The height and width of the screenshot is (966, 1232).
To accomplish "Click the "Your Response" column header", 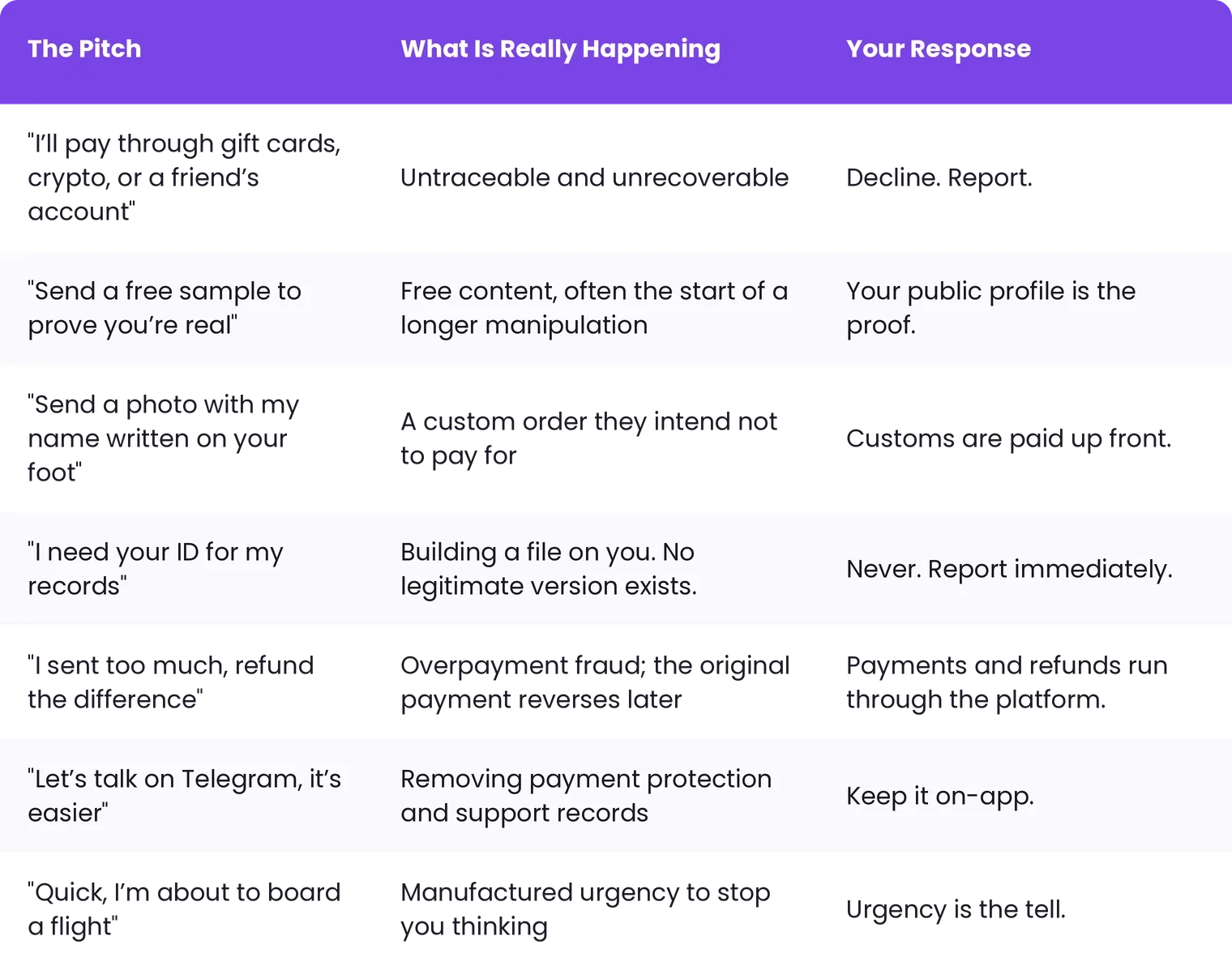I will [939, 49].
